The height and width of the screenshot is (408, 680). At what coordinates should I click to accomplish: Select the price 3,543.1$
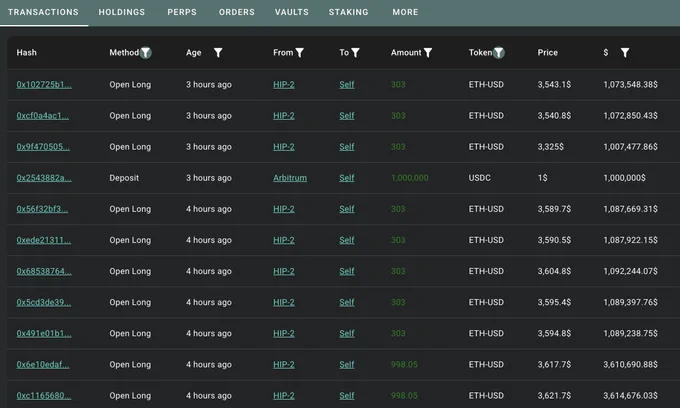(x=554, y=85)
